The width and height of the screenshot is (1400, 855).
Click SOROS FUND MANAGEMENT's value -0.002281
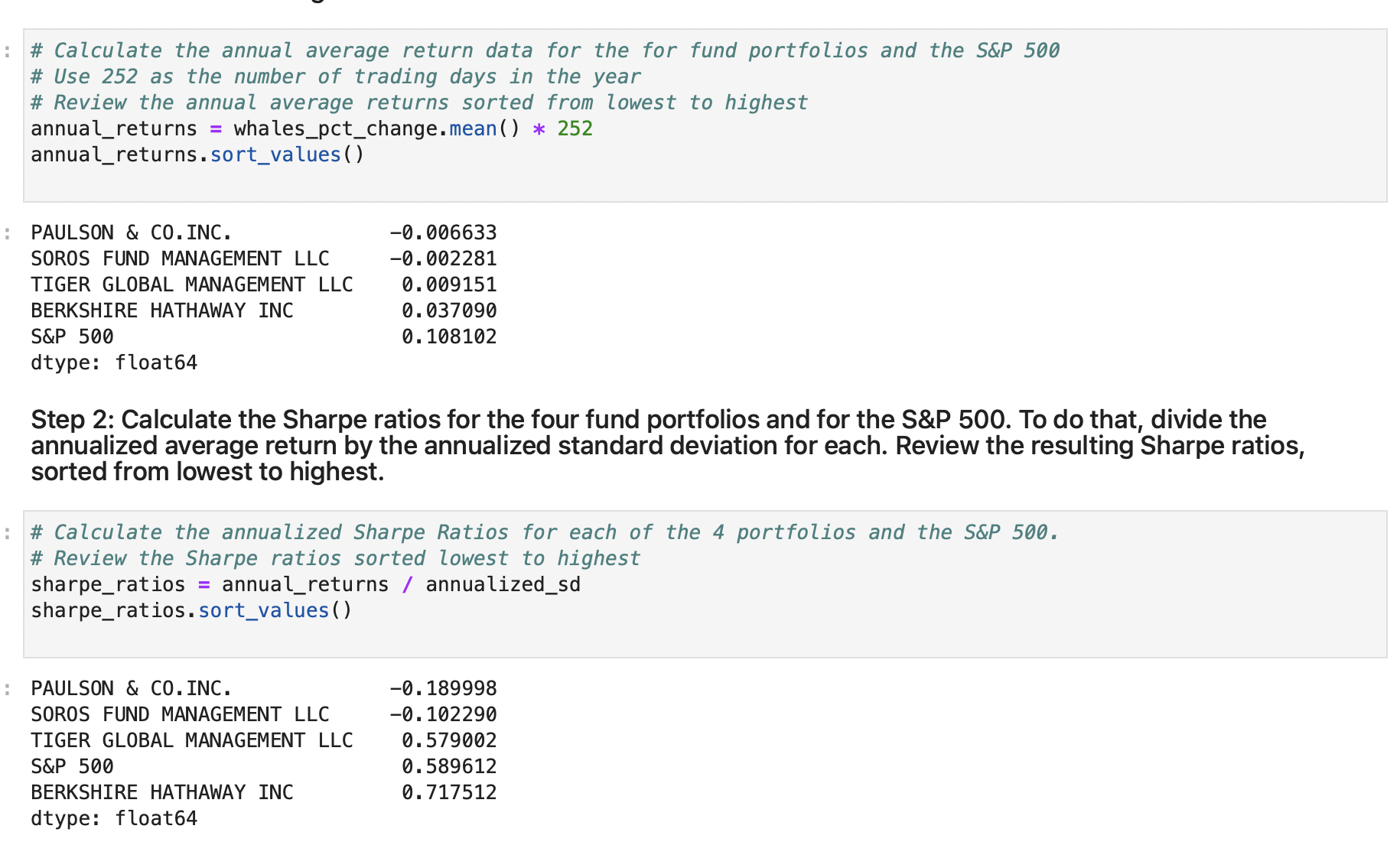[x=441, y=258]
